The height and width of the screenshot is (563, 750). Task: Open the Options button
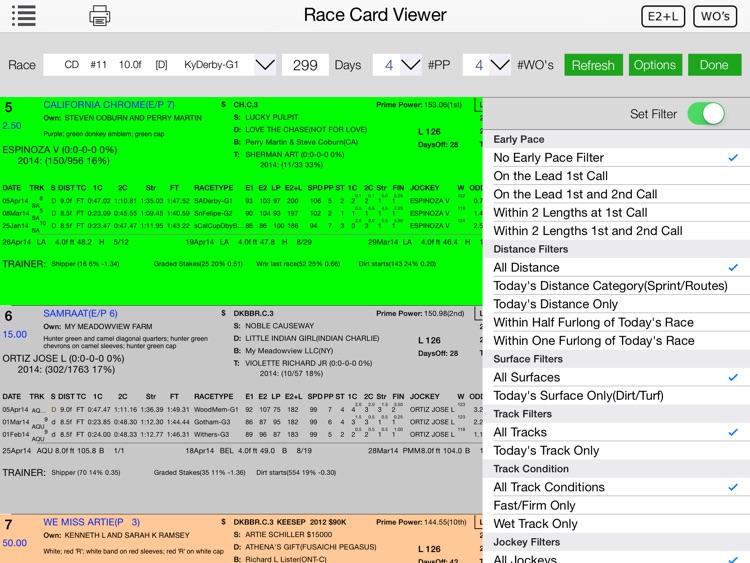(x=655, y=65)
